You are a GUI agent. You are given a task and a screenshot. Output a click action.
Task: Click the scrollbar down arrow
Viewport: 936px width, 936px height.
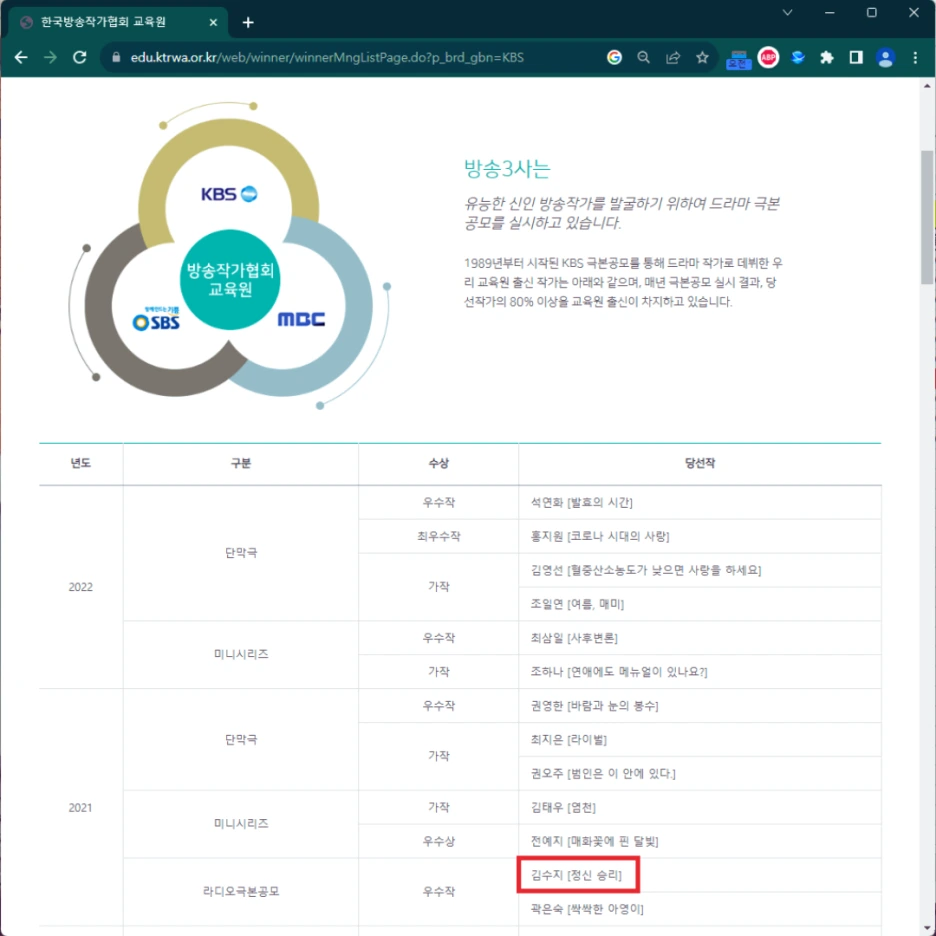(x=927, y=929)
